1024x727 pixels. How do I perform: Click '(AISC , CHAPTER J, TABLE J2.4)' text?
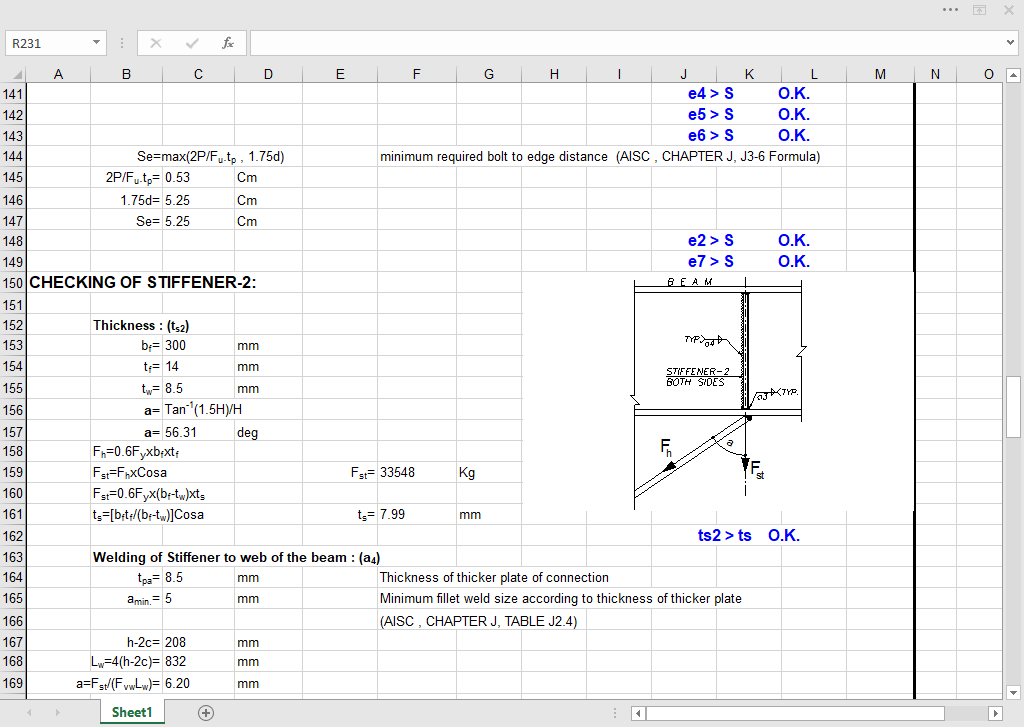[x=478, y=621]
